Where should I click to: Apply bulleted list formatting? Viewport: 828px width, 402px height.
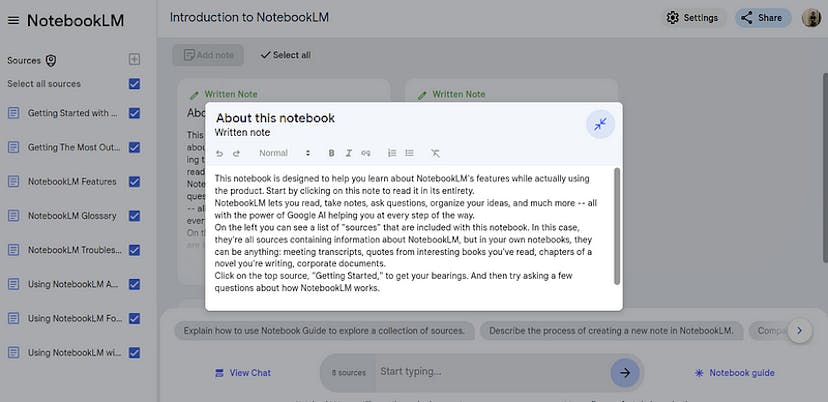point(409,153)
